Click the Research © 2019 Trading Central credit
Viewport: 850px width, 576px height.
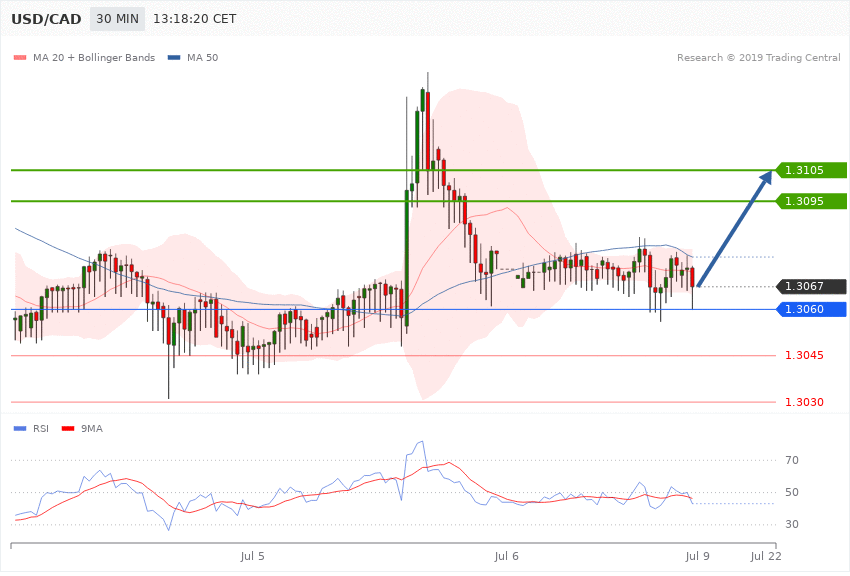(758, 57)
